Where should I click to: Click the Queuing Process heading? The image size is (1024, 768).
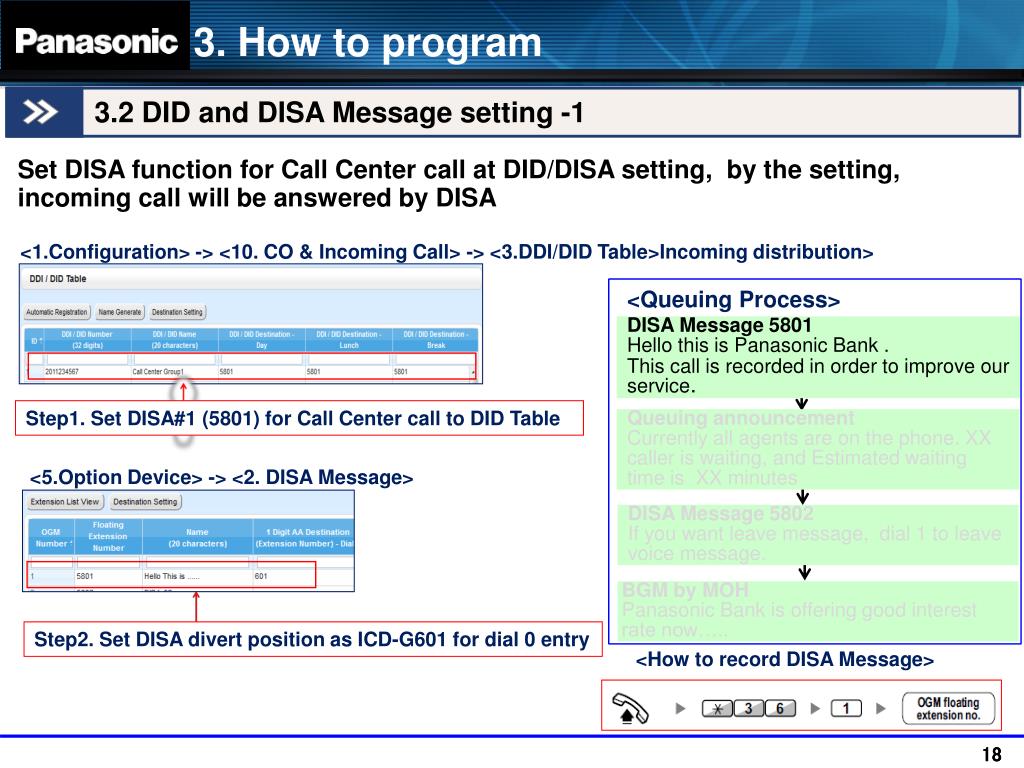[733, 299]
